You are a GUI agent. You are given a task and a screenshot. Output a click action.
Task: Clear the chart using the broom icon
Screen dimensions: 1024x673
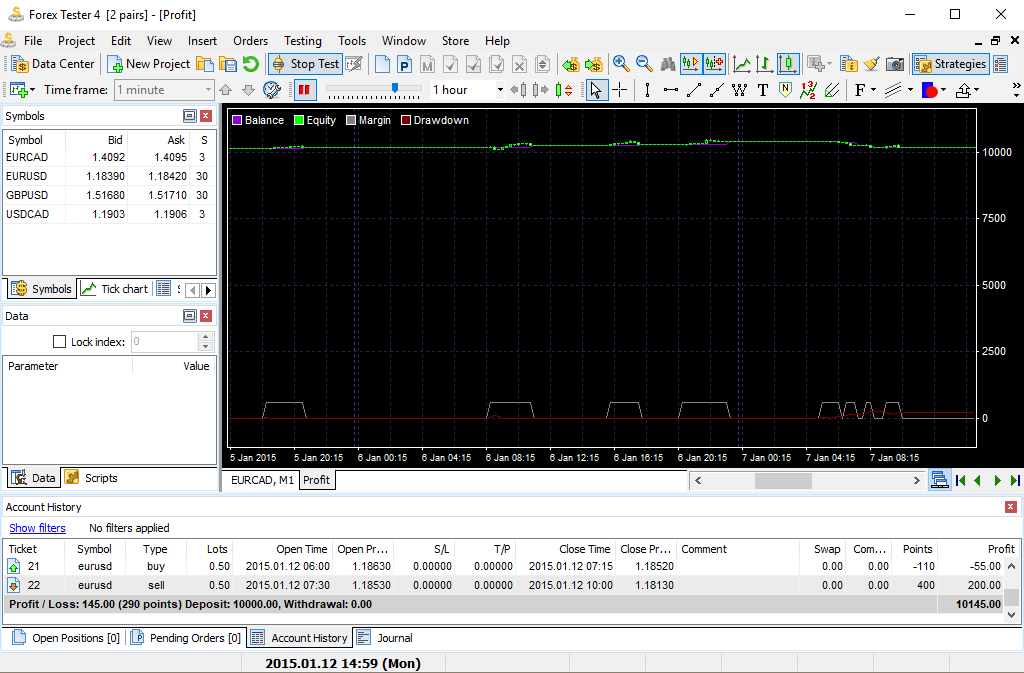point(870,63)
